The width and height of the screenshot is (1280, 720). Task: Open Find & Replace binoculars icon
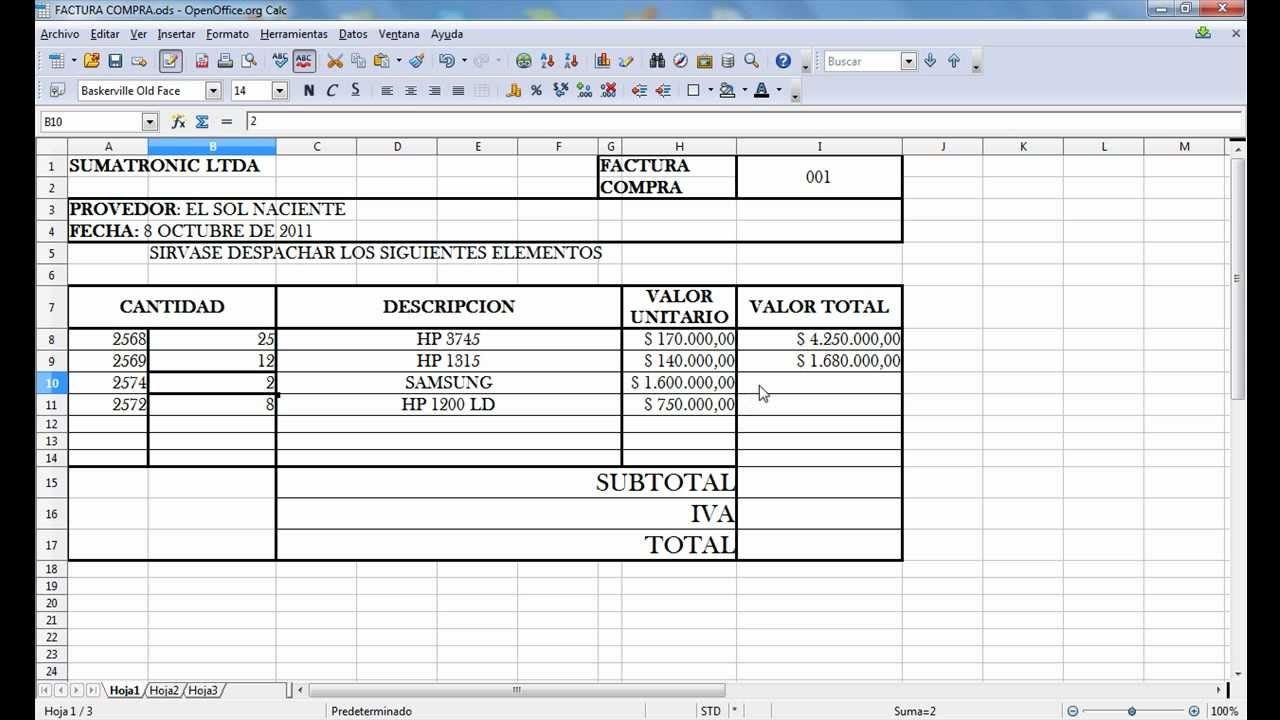point(657,61)
